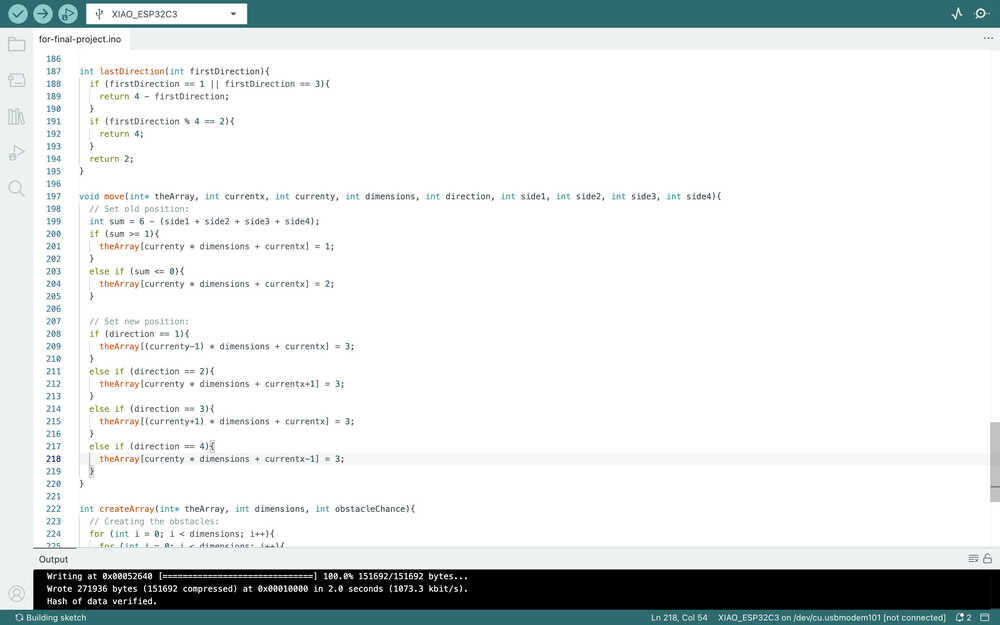The image size is (1000, 625).
Task: Click the "int sum = 6" statement line
Action: pos(204,221)
